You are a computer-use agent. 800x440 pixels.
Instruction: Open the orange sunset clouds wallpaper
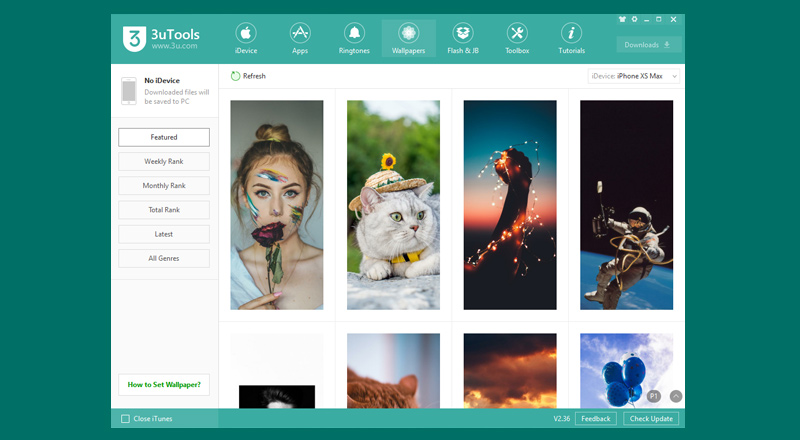[x=510, y=371]
